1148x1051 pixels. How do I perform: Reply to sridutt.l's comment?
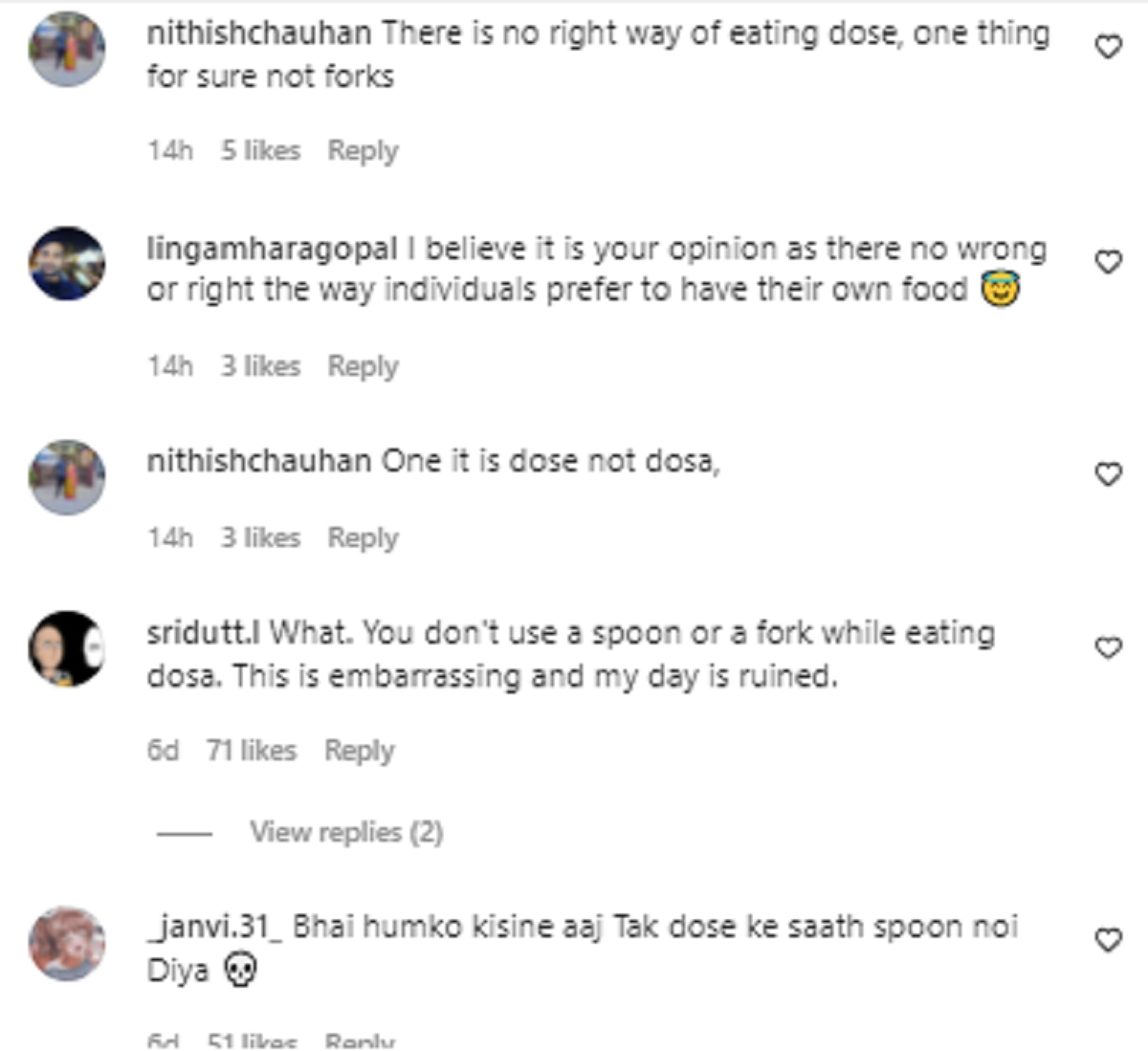[359, 751]
